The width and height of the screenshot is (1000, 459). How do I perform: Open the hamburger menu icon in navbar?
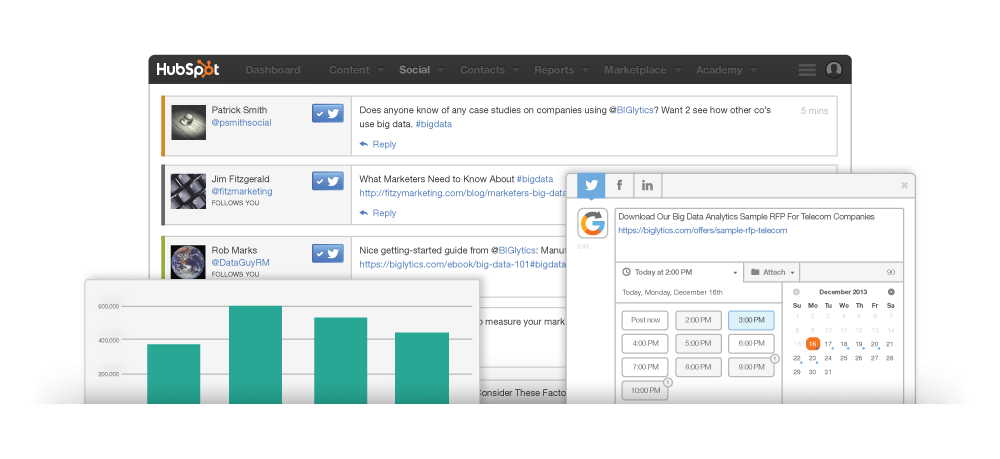point(807,69)
